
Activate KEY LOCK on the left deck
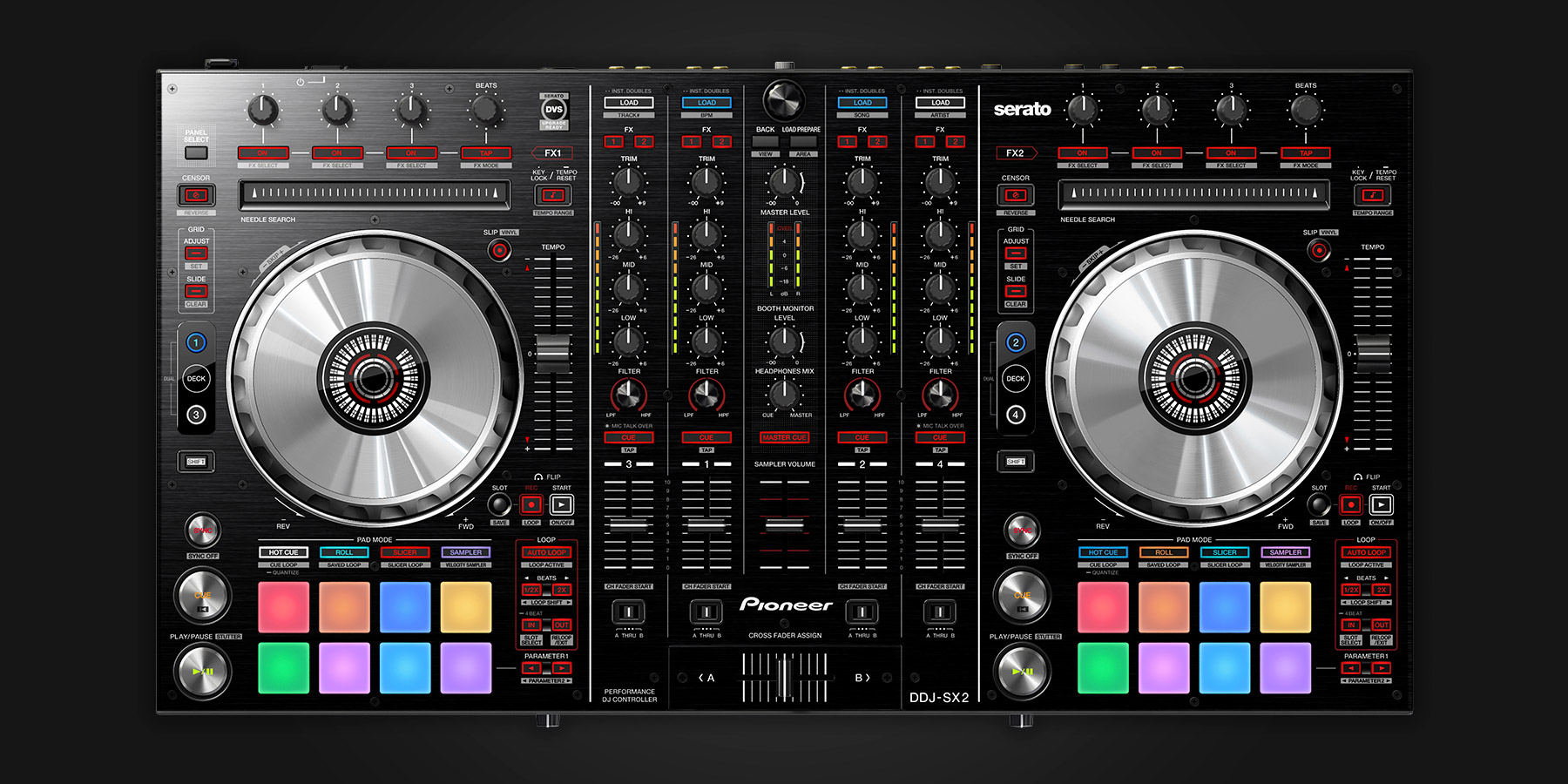[x=552, y=195]
